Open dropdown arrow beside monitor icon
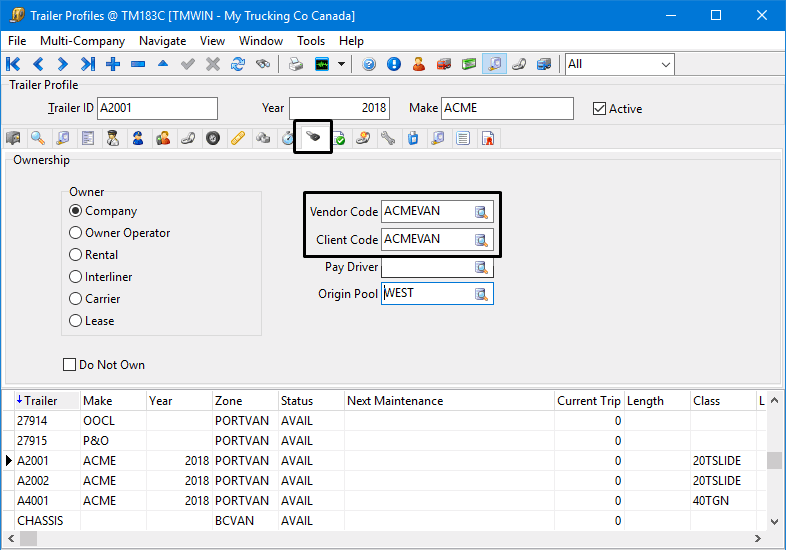786x550 pixels. coord(342,64)
